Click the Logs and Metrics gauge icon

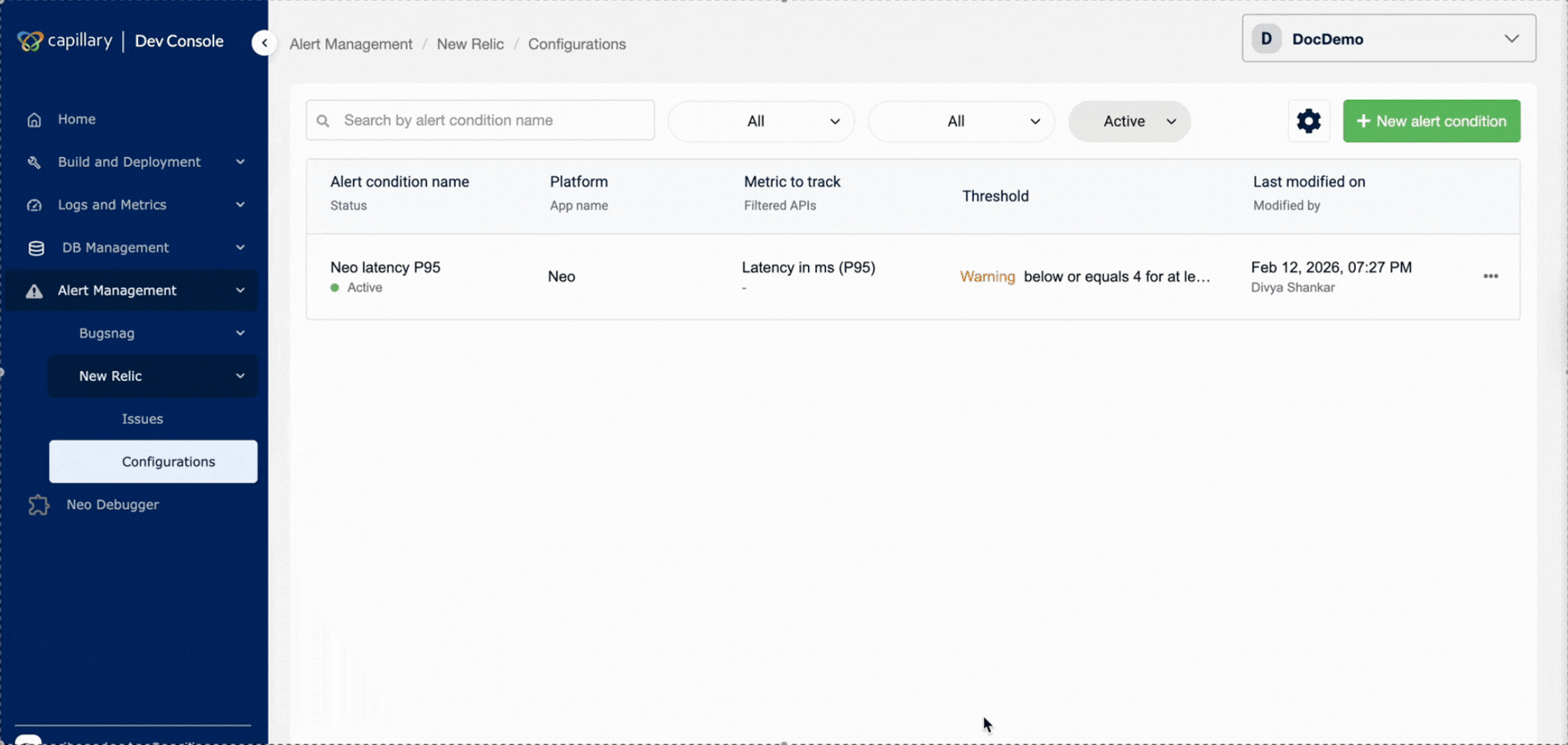[x=34, y=205]
